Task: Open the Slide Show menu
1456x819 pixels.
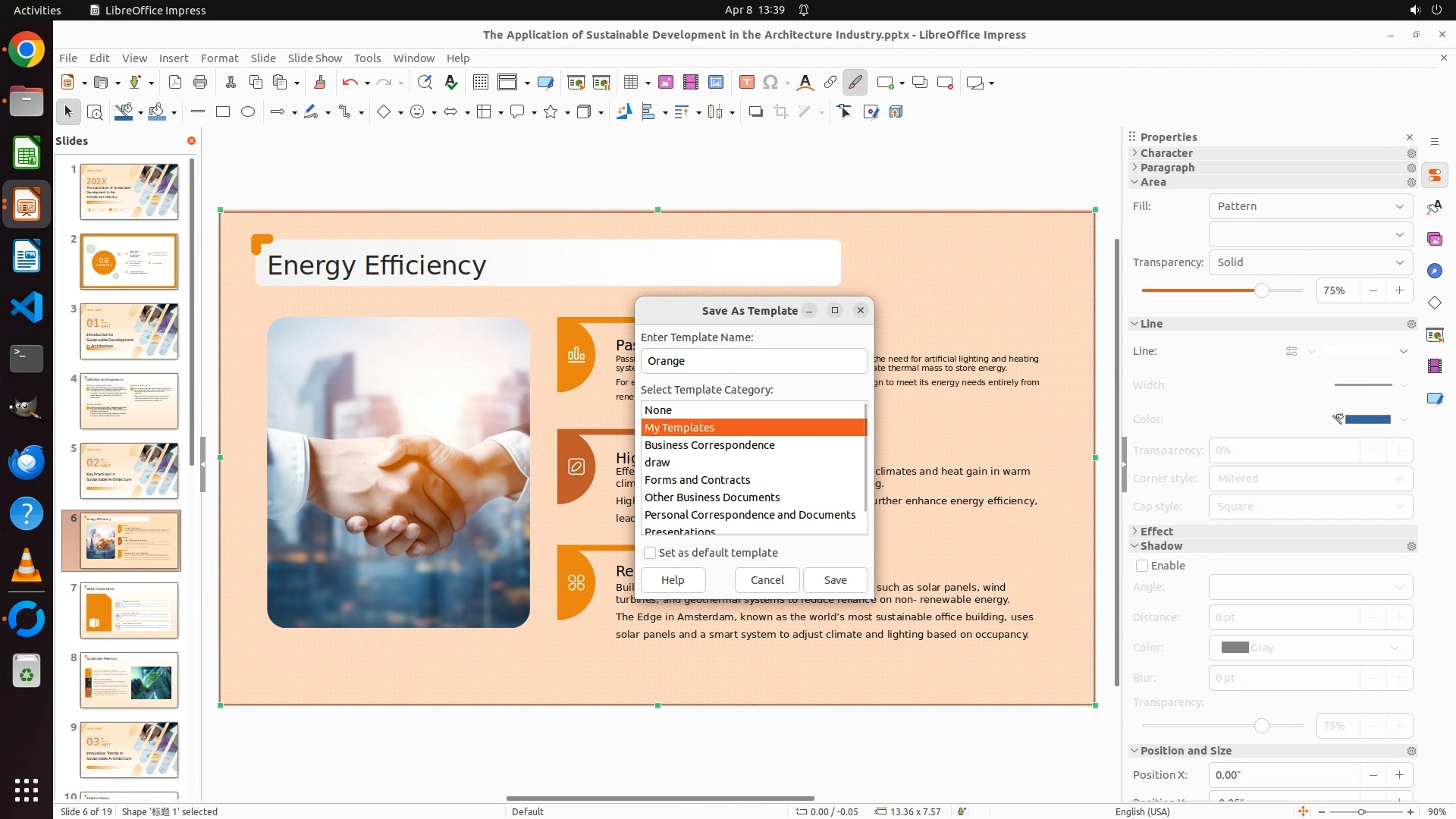Action: point(315,58)
